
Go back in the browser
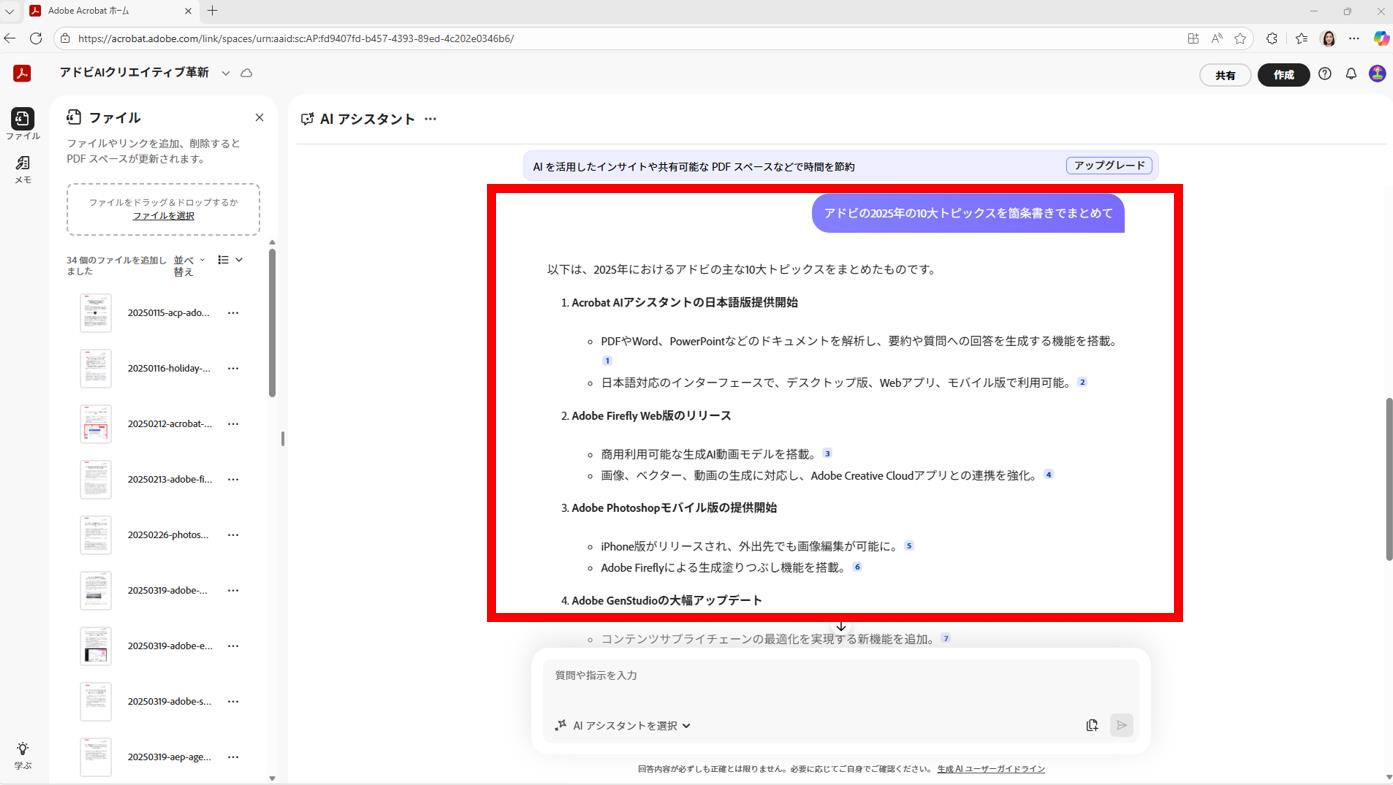coord(10,38)
